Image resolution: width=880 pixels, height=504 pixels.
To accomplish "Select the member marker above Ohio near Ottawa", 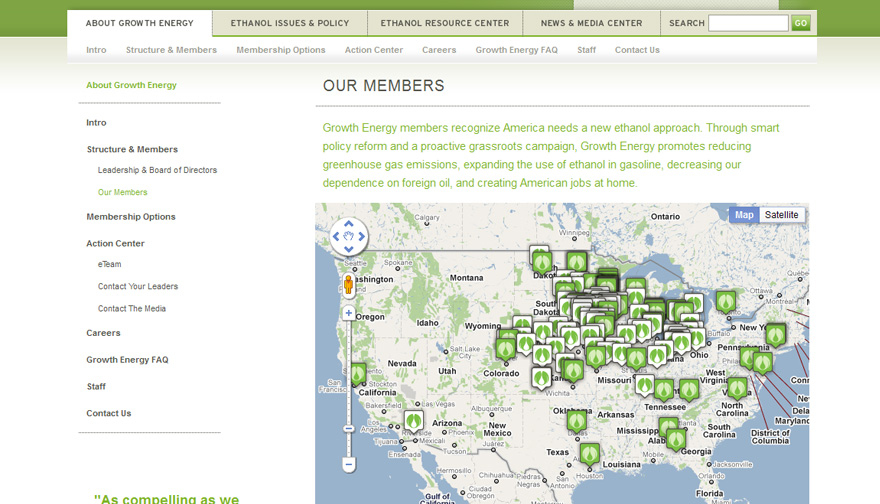I will pyautogui.click(x=726, y=302).
